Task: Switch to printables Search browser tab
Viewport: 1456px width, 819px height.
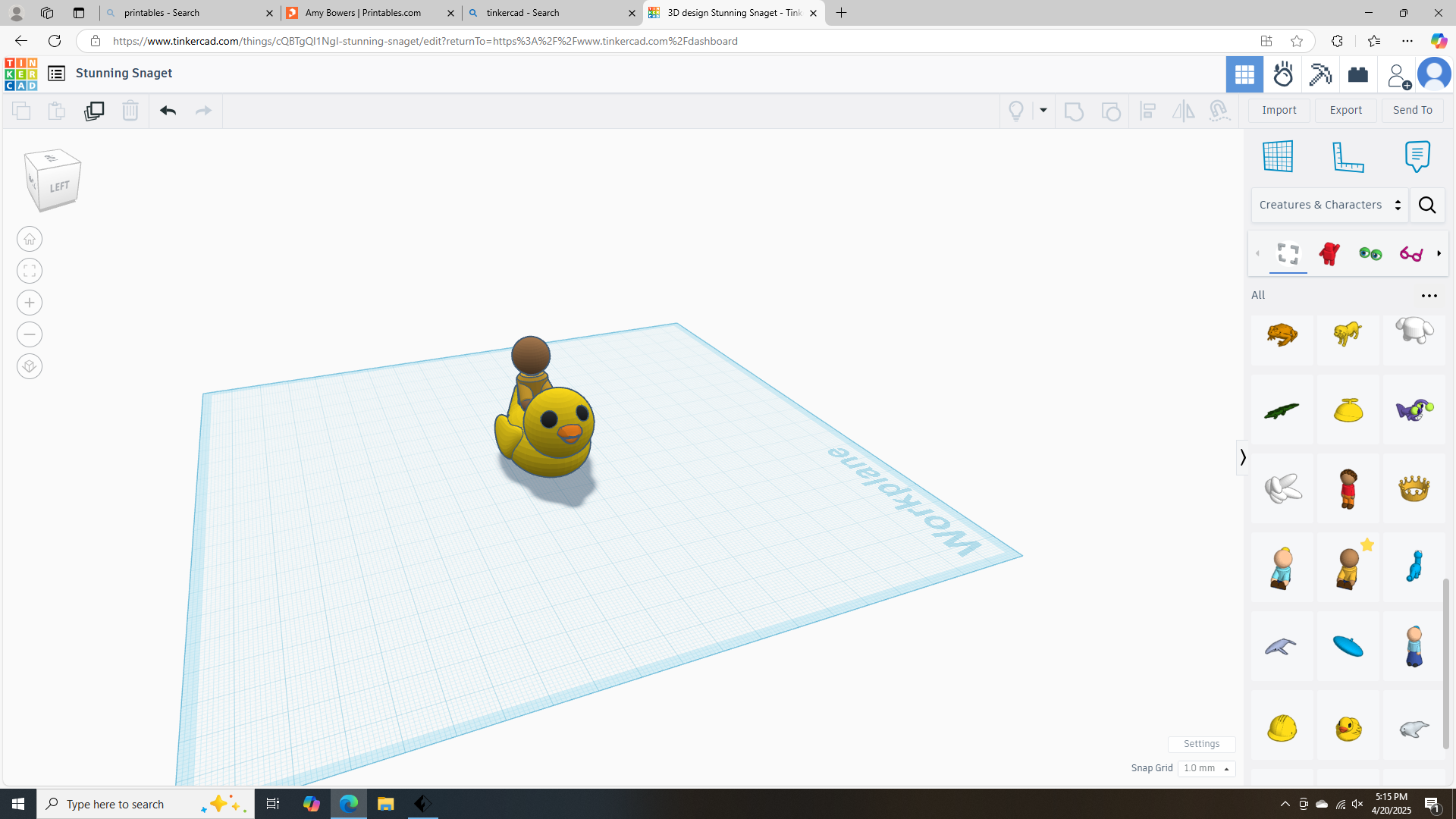Action: pos(189,13)
